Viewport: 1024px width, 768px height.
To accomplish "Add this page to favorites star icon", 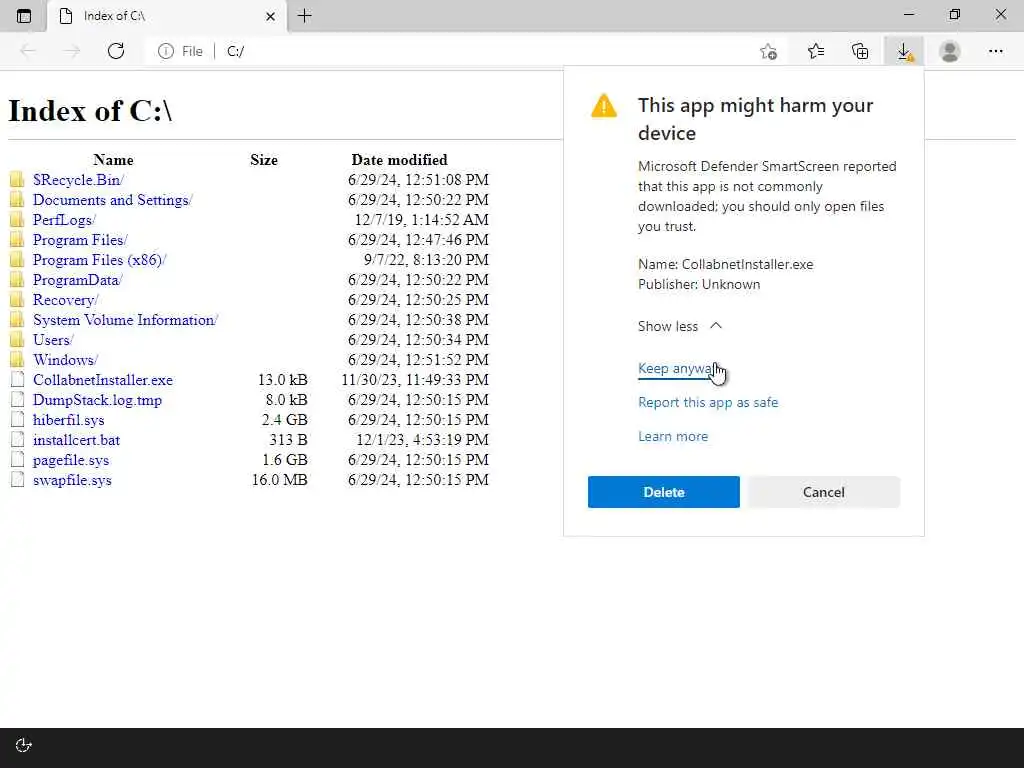I will pyautogui.click(x=769, y=51).
